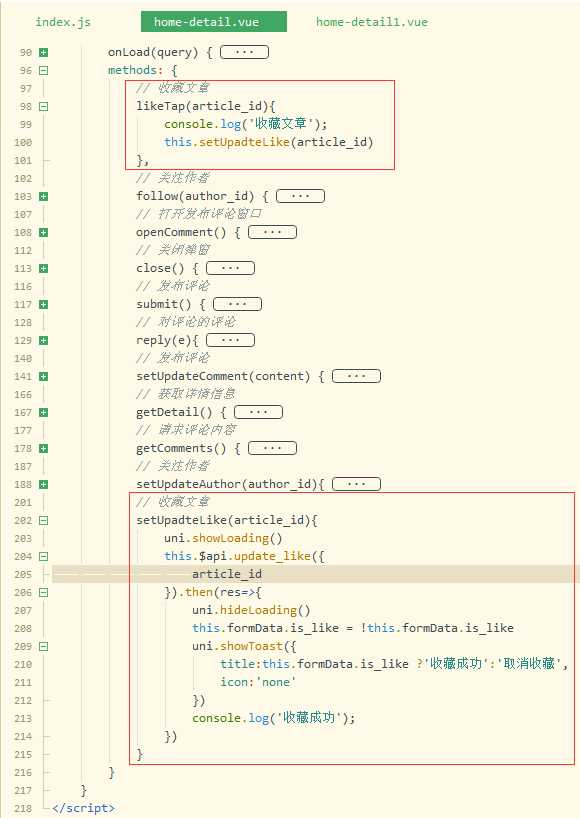Expand the setUpdateComment fold at line 141
This screenshot has height=818, width=580.
click(44, 376)
